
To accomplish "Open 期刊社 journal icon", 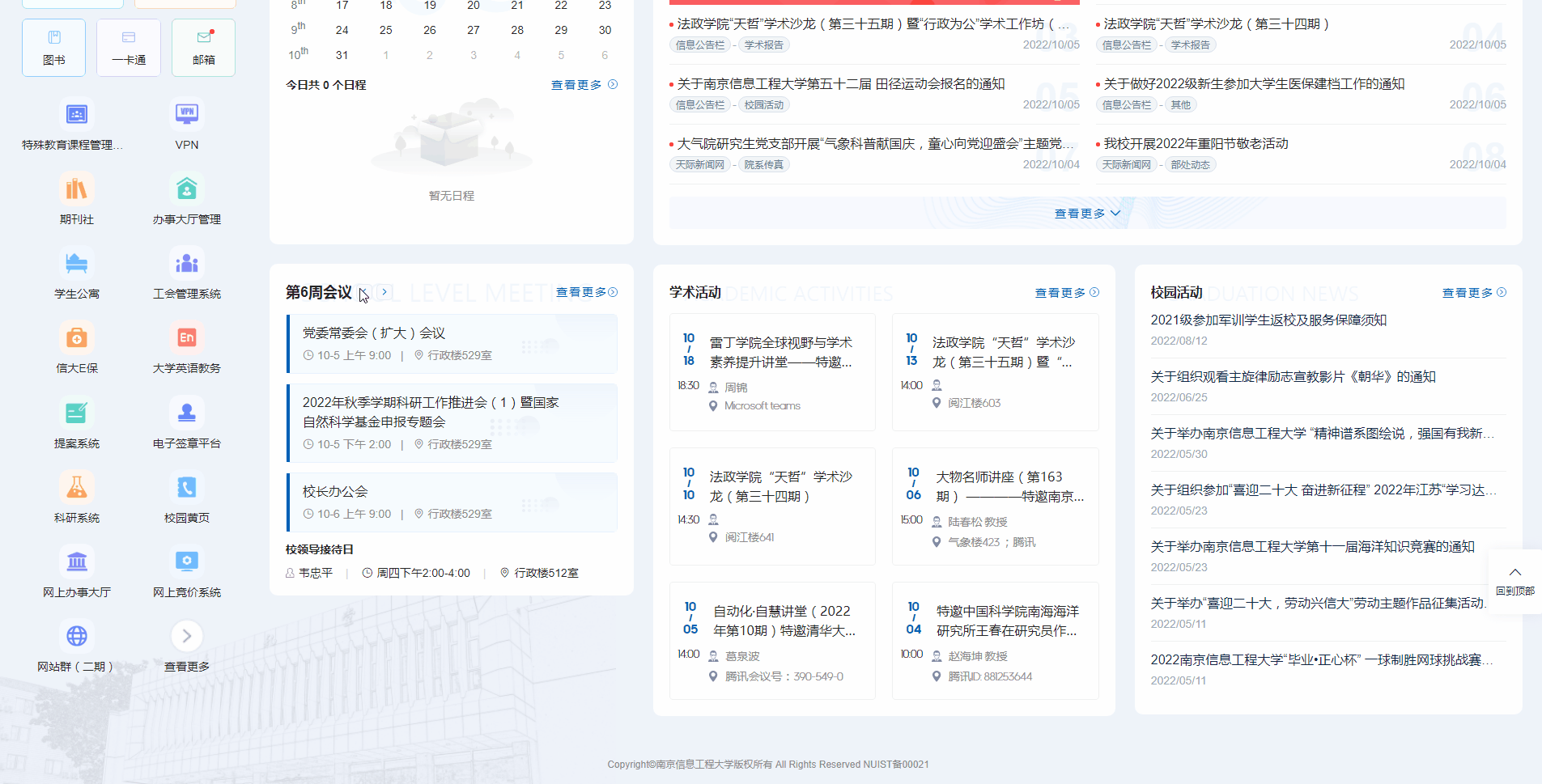I will [x=76, y=189].
